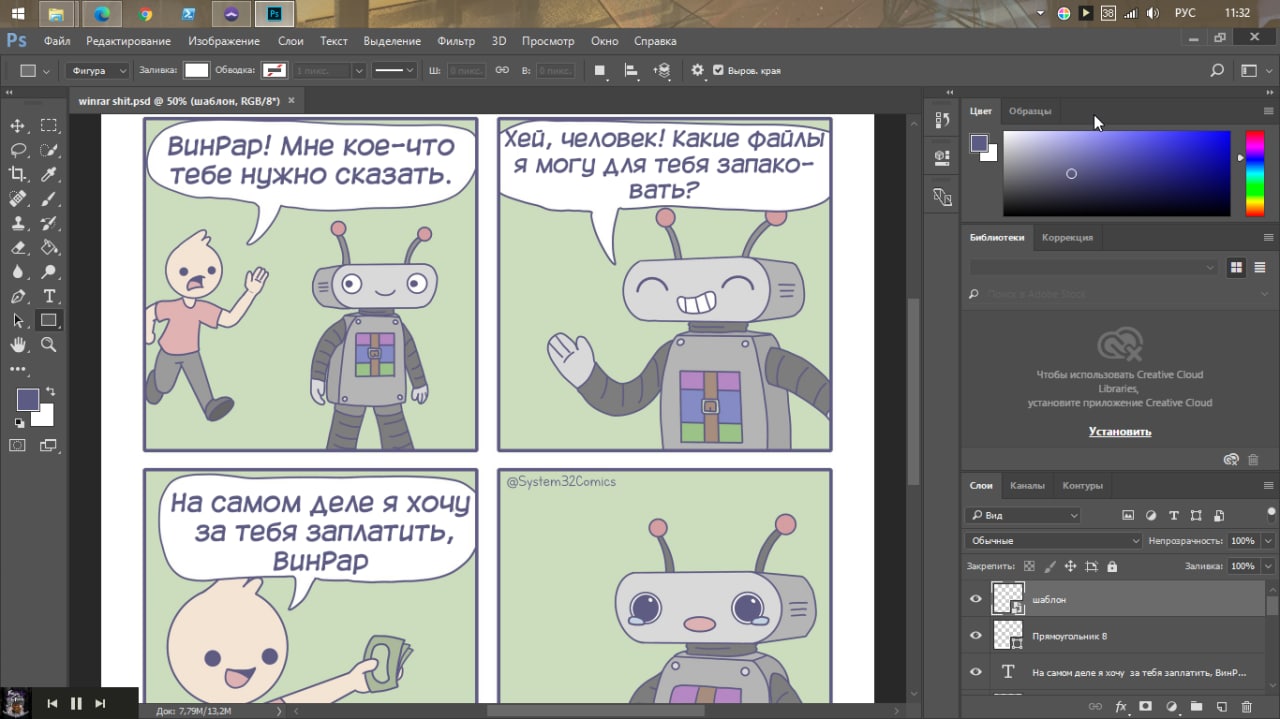Viewport: 1280px width, 719px height.
Task: Switch to the Образцы tab
Action: 1030,111
